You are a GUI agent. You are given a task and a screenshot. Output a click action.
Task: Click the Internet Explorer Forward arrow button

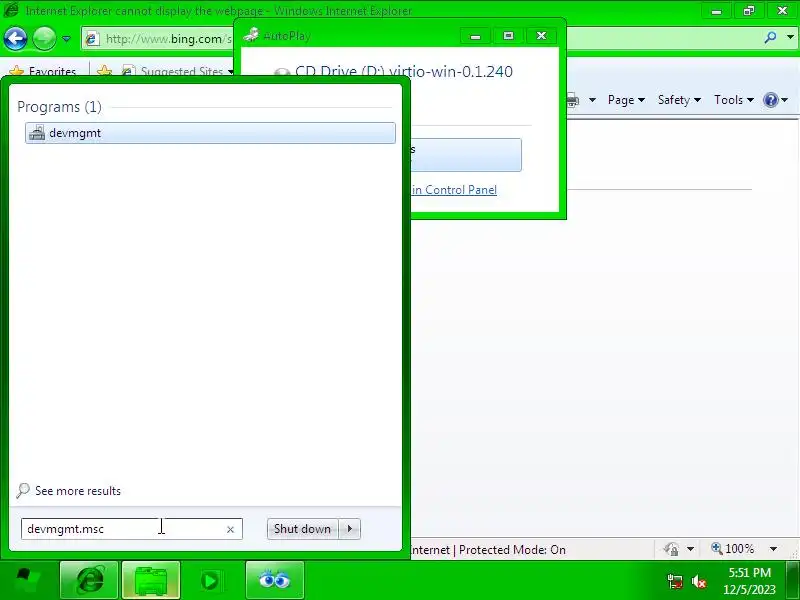[x=44, y=39]
